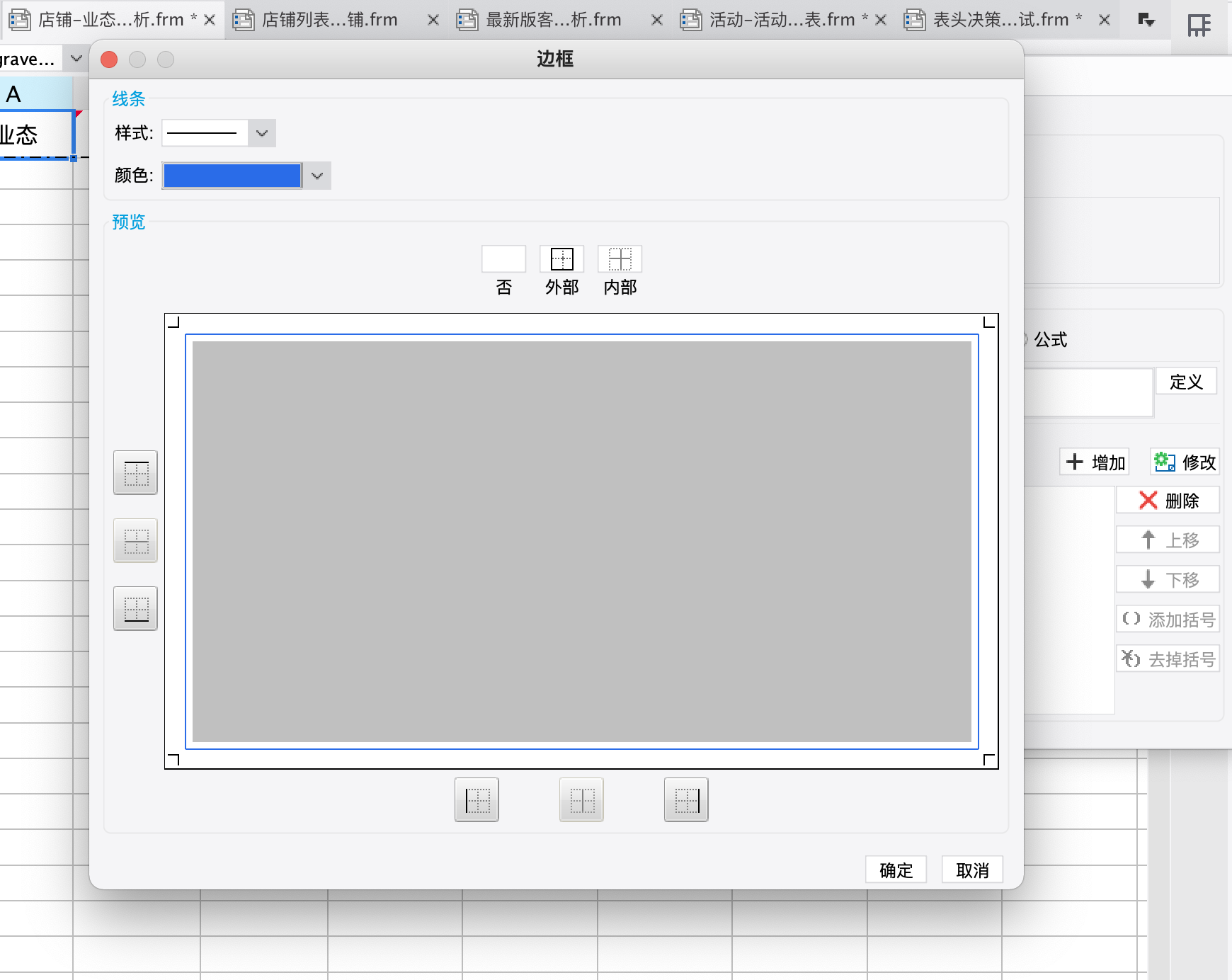Click 删除 delete button

tap(1168, 501)
